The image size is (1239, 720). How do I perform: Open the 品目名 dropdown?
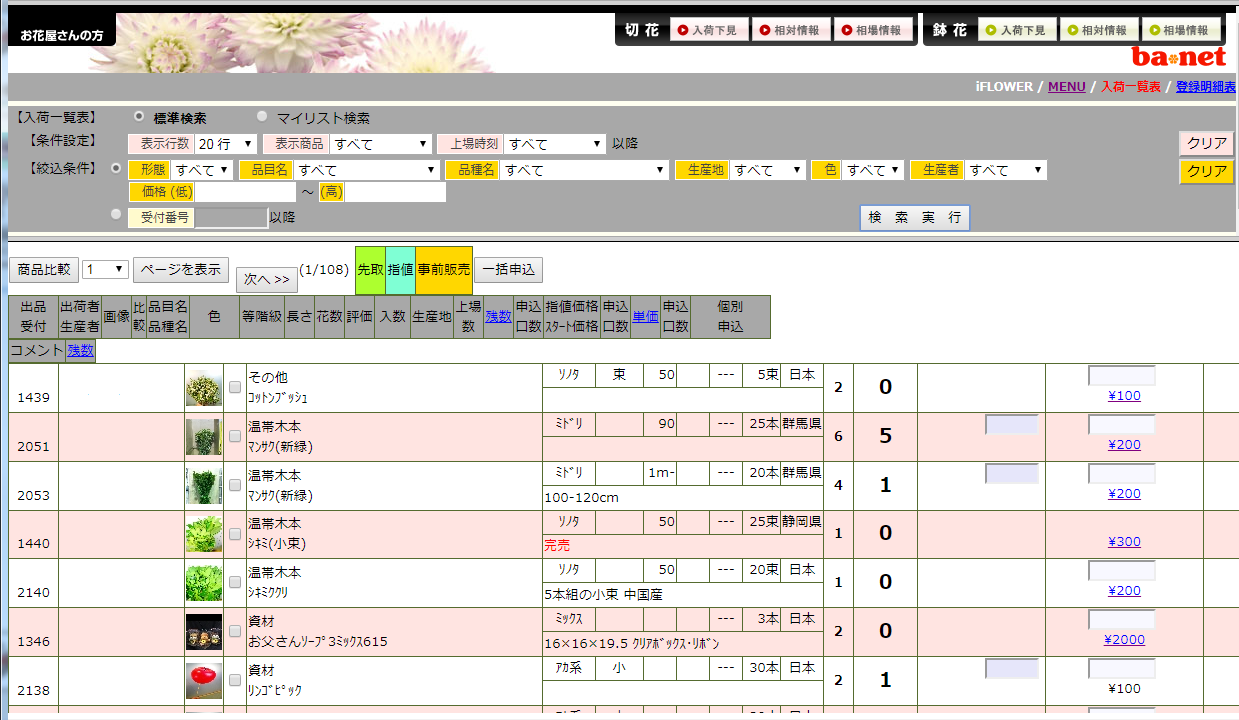(x=367, y=170)
